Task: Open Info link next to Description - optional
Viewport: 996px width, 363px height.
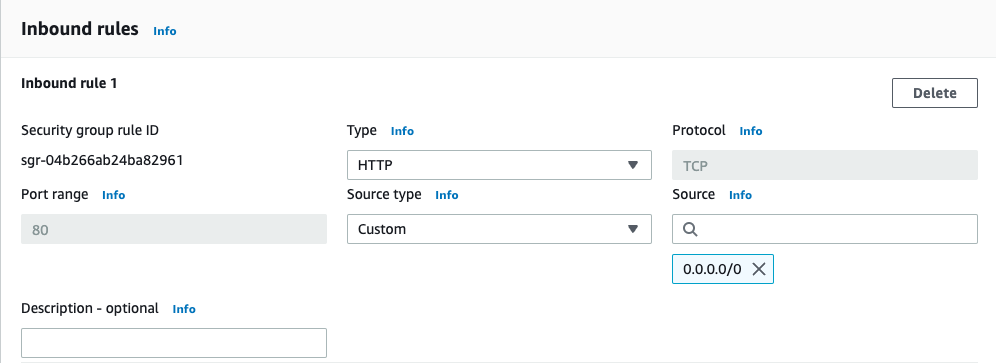Action: [x=184, y=309]
